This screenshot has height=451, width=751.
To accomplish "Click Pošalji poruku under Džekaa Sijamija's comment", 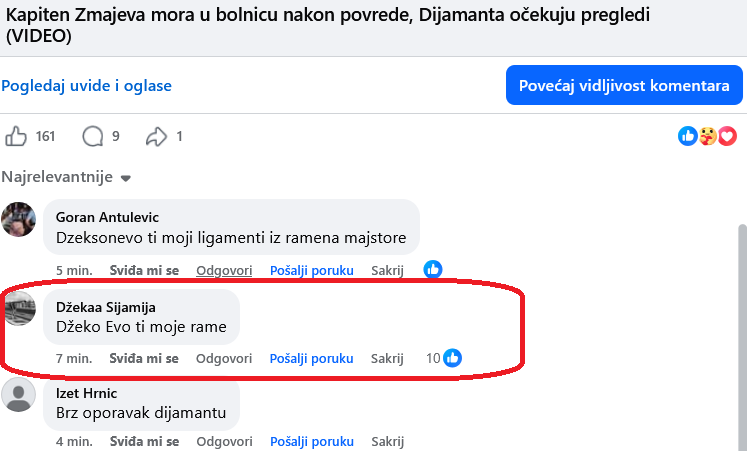I will [311, 358].
